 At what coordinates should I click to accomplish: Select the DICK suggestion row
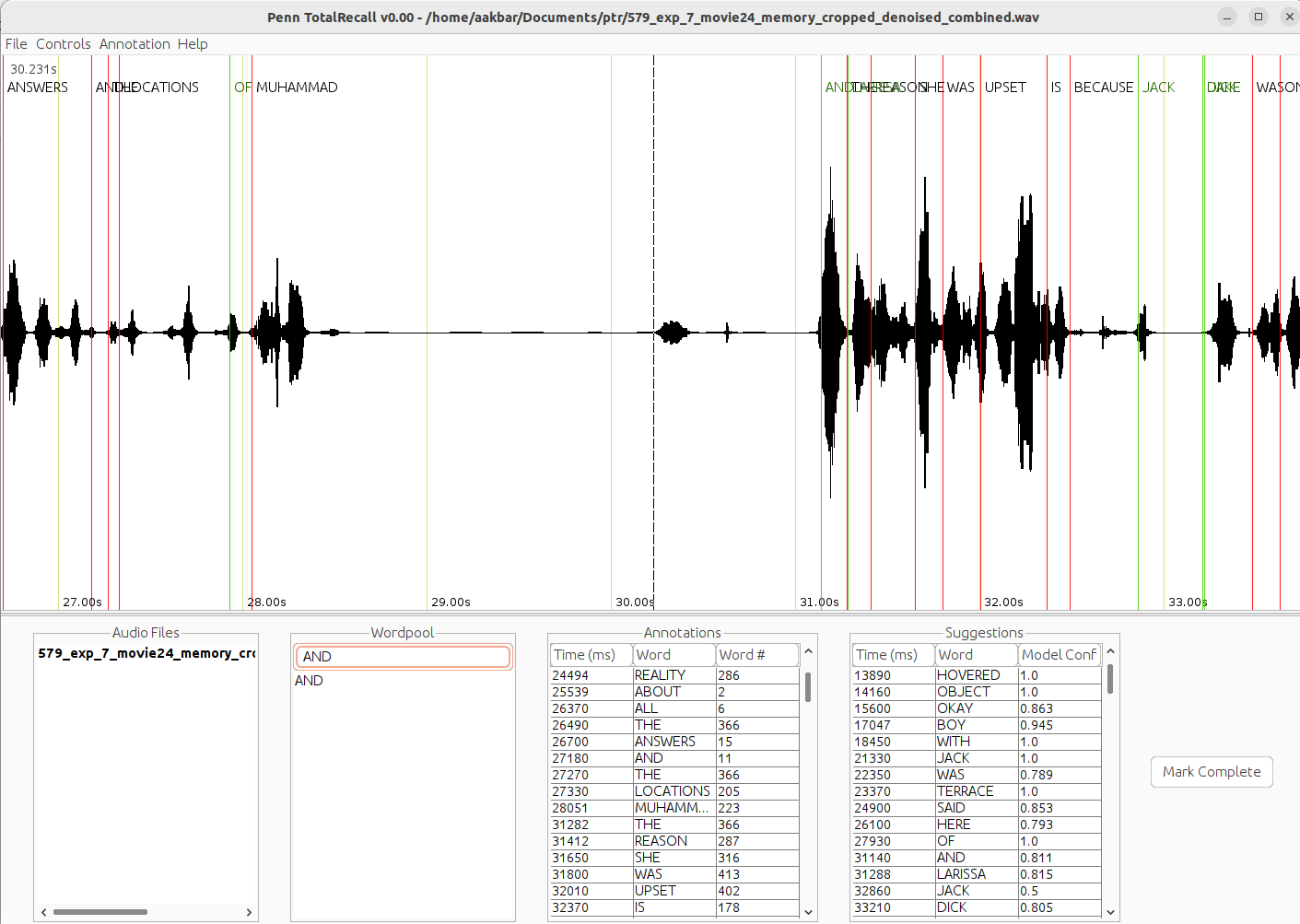coord(977,907)
